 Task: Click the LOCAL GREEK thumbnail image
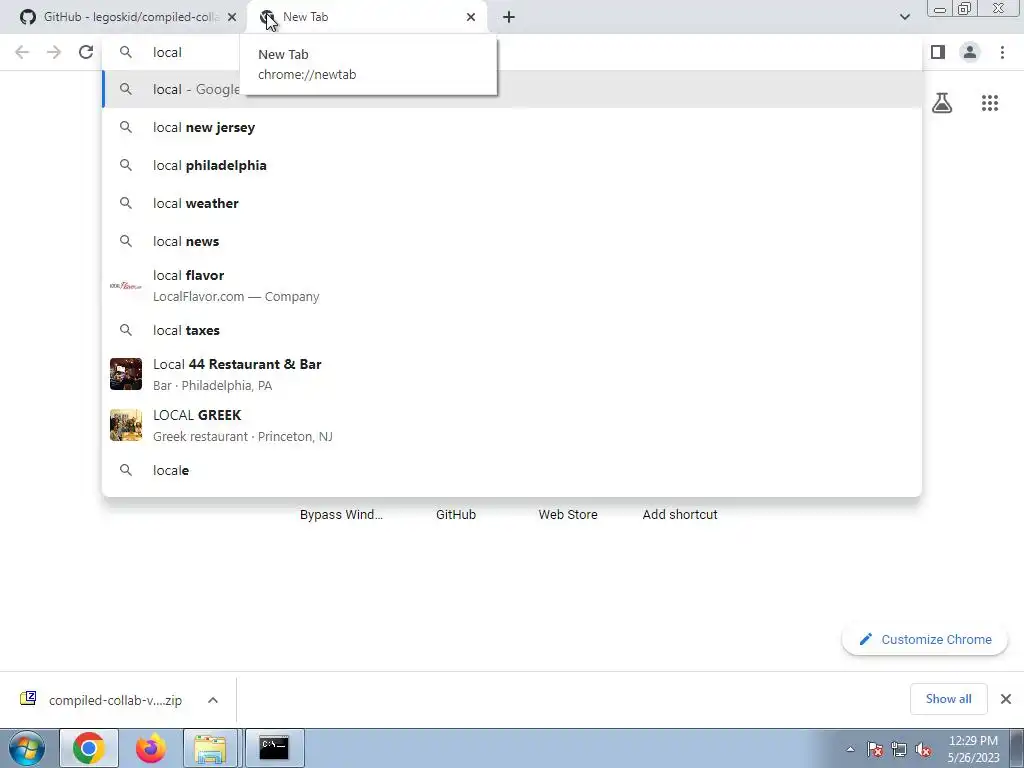pos(126,425)
